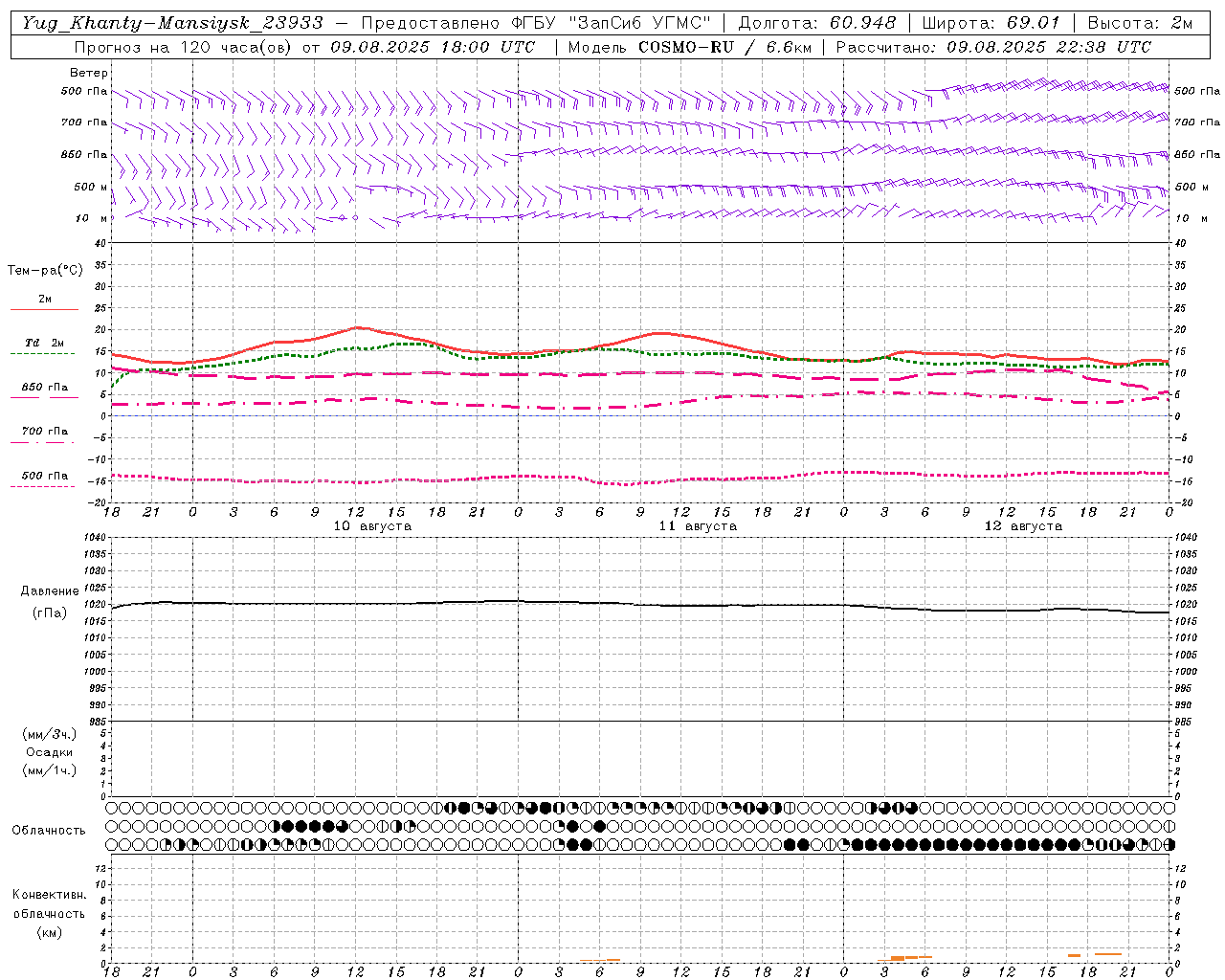Viewport: 1225px width, 980px height.
Task: Click the Высота: 2м header field
Action: pos(1140,23)
